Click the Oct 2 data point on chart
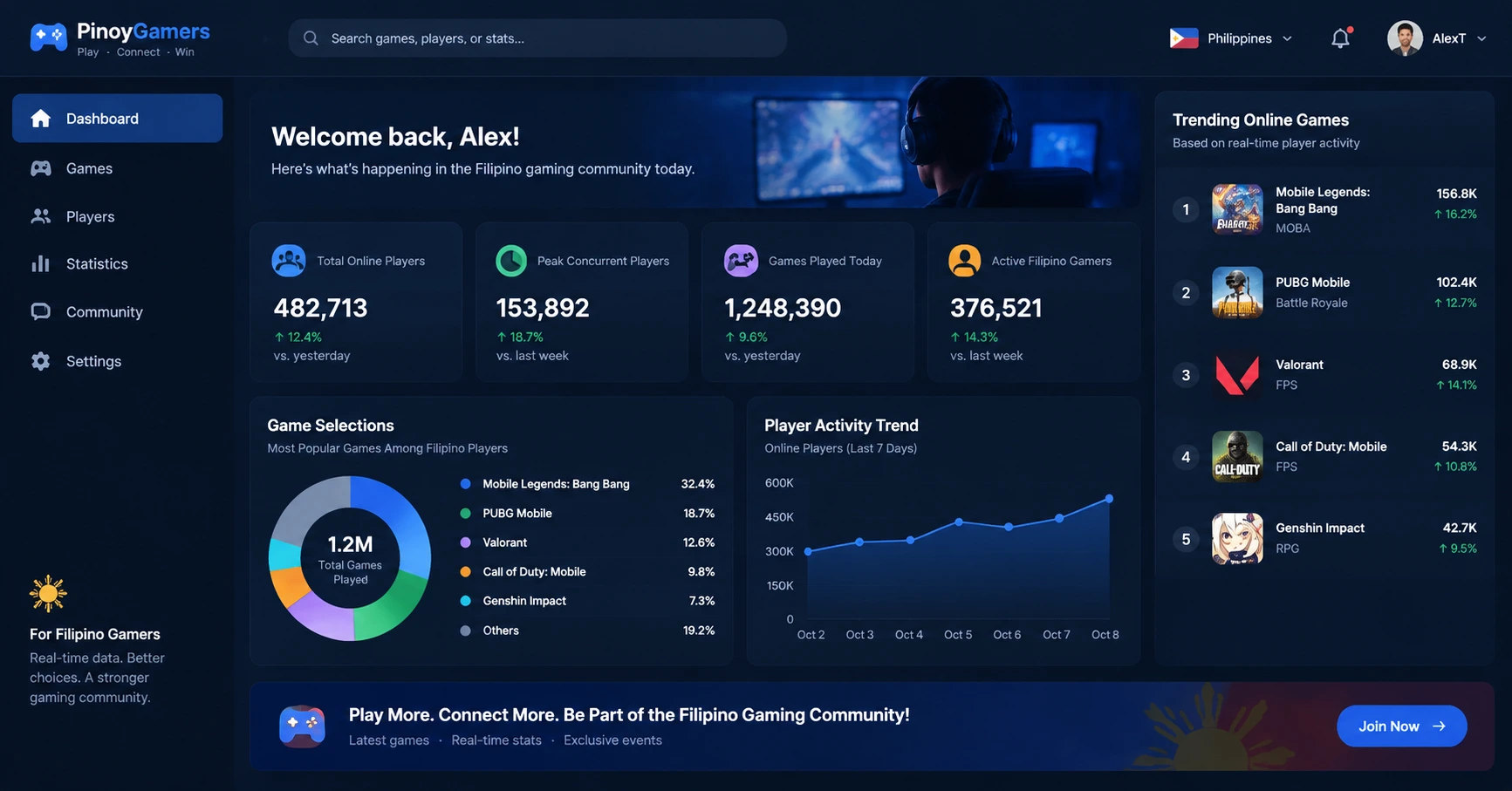 click(808, 551)
